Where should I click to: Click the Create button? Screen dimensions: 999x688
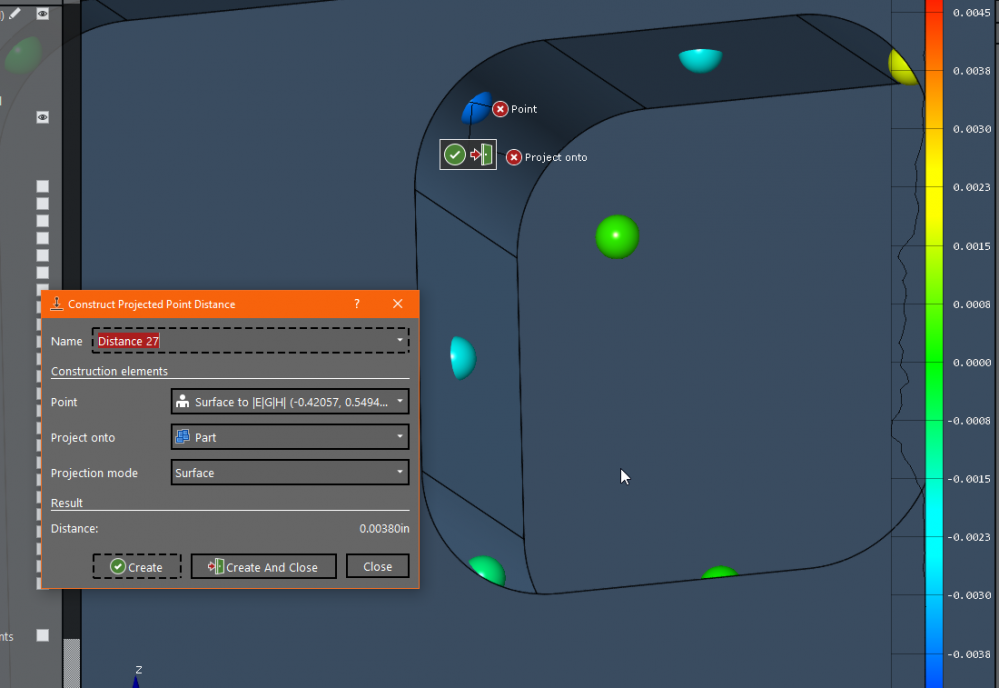137,567
